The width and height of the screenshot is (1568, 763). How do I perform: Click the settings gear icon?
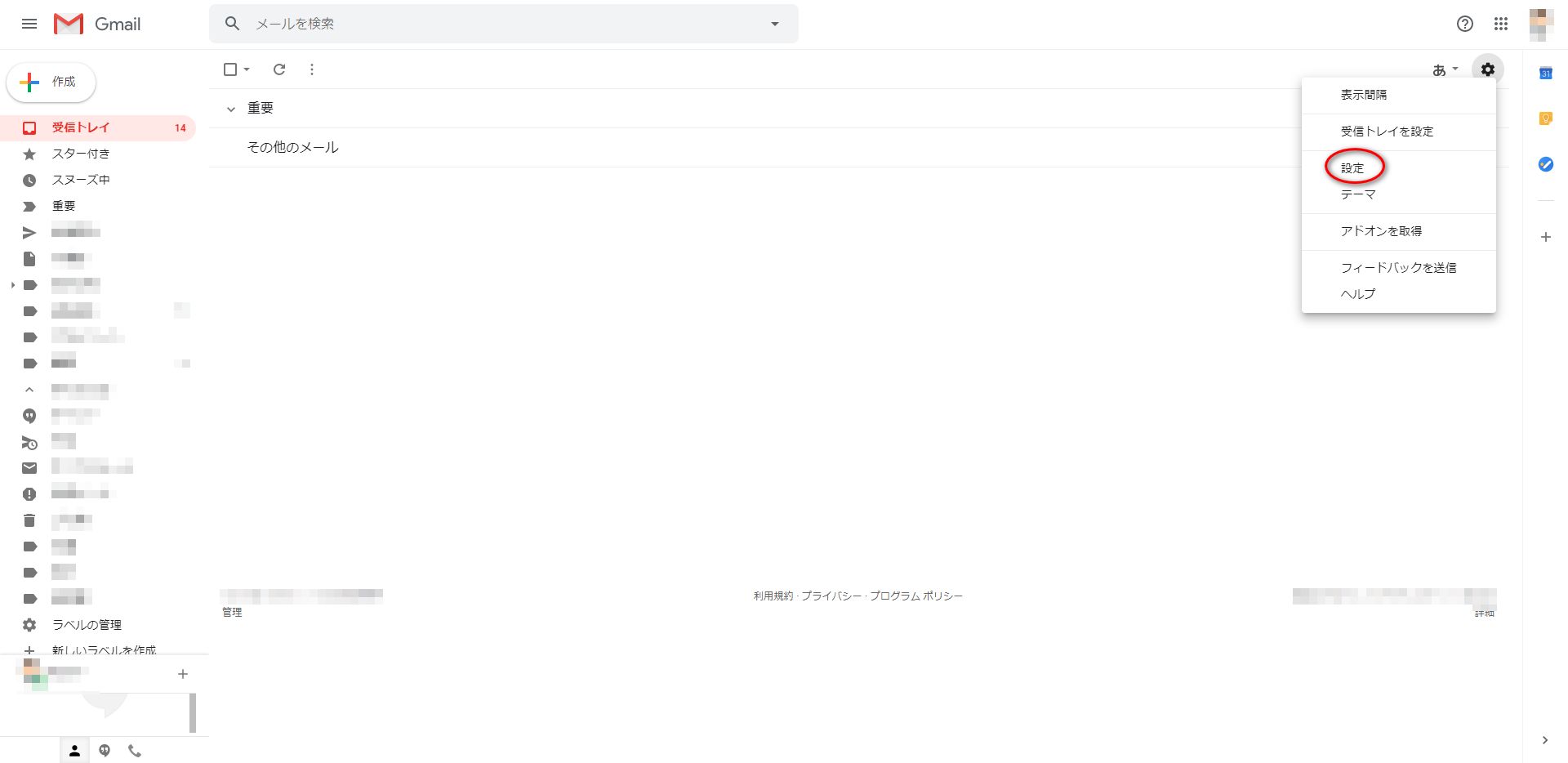[1487, 69]
